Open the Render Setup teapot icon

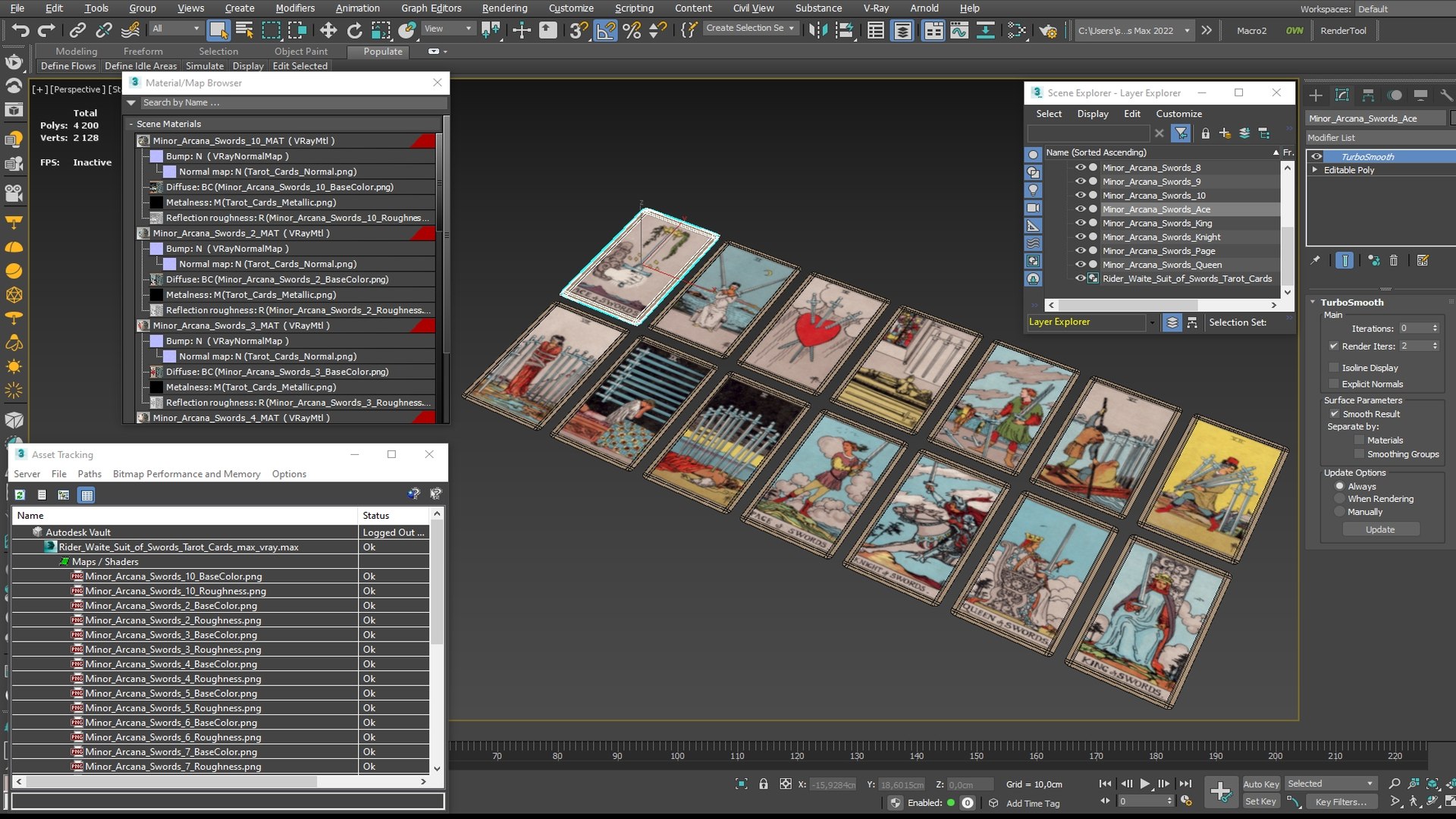[1049, 30]
